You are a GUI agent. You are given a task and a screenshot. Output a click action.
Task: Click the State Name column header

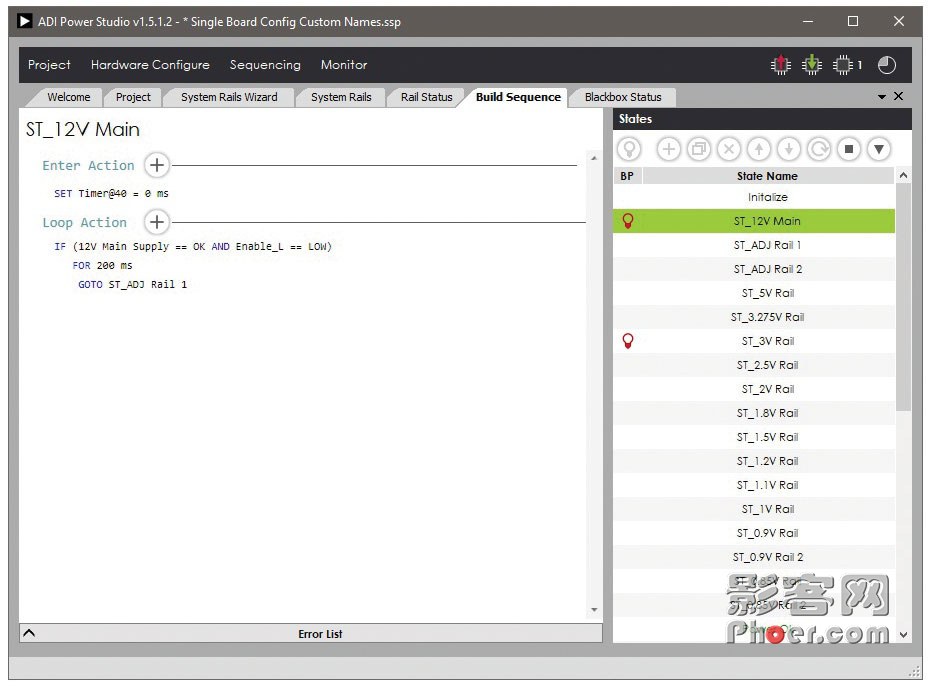(767, 176)
